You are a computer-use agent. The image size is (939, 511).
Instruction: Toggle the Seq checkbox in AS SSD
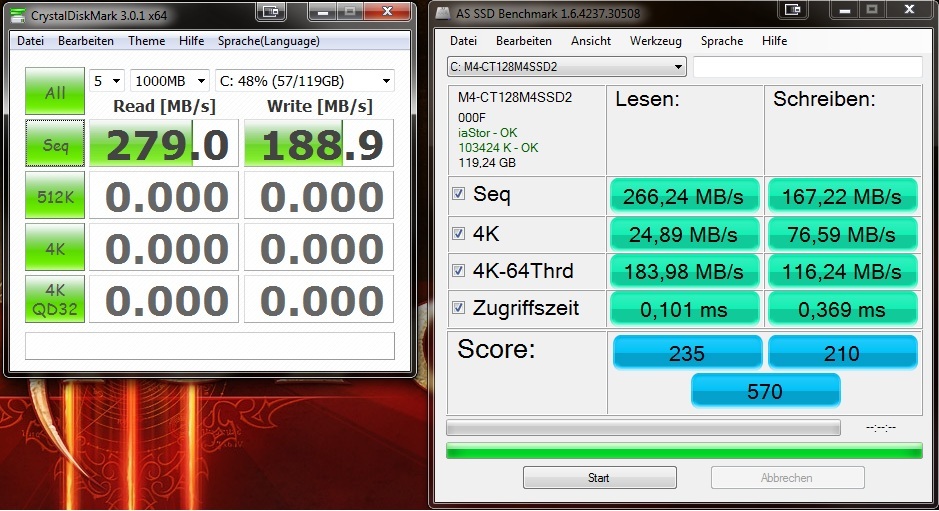click(x=459, y=193)
